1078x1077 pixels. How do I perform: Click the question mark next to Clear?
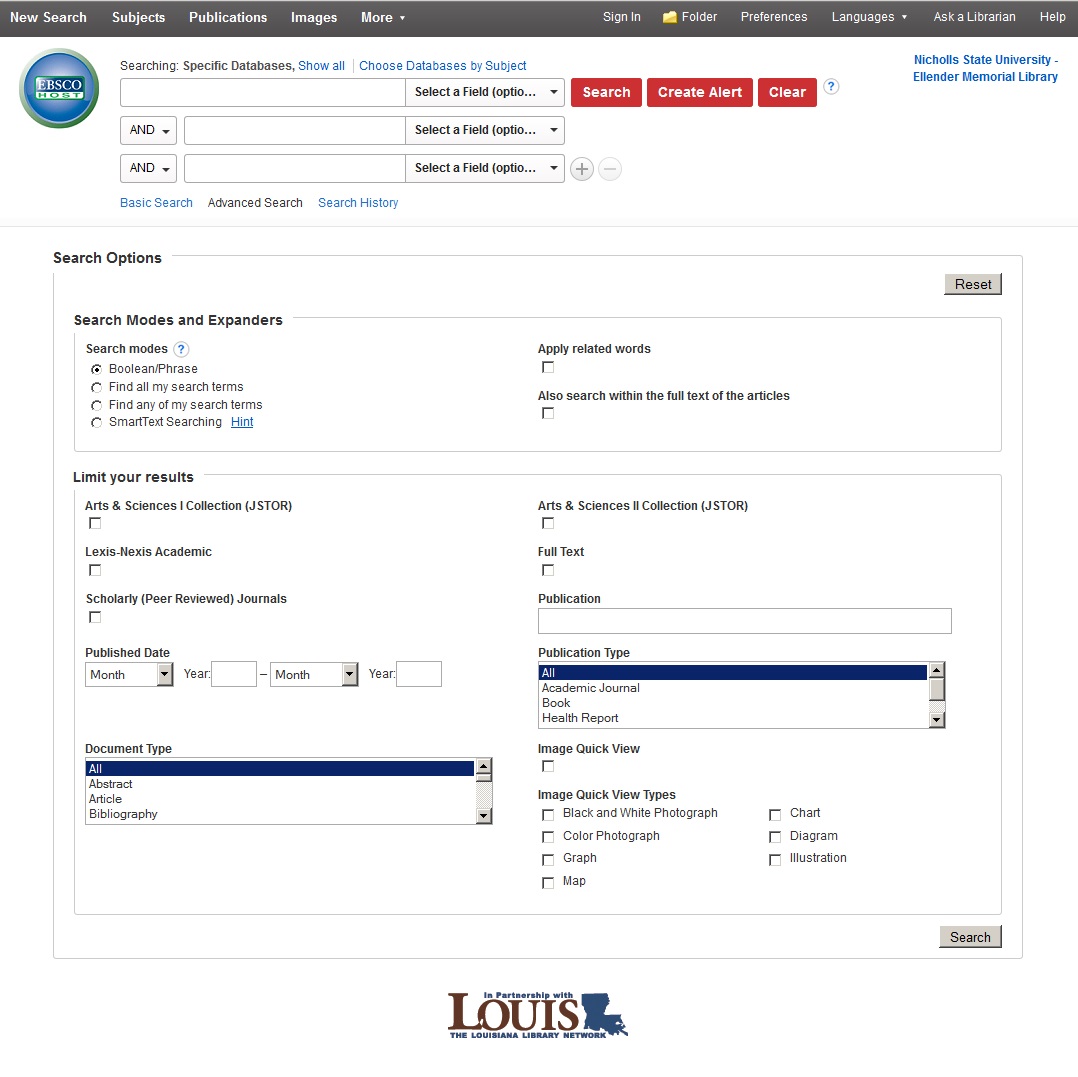coord(831,87)
